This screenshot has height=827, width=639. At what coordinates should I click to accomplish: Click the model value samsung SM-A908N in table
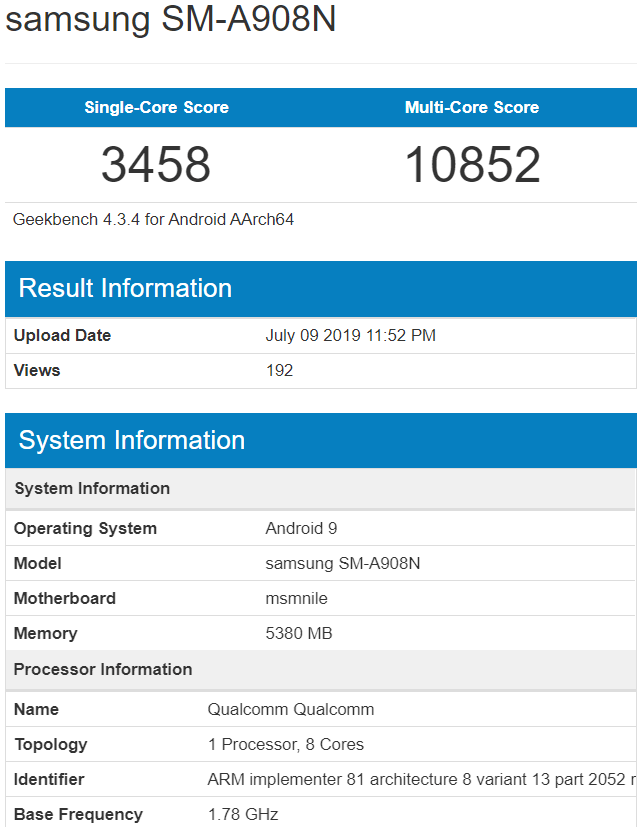point(343,563)
